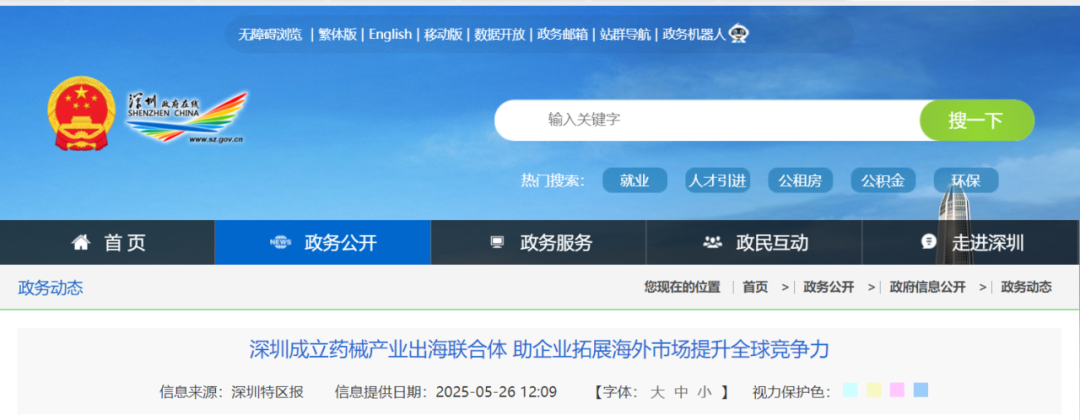Set font size to 小
Image resolution: width=1080 pixels, height=420 pixels.
coord(704,392)
